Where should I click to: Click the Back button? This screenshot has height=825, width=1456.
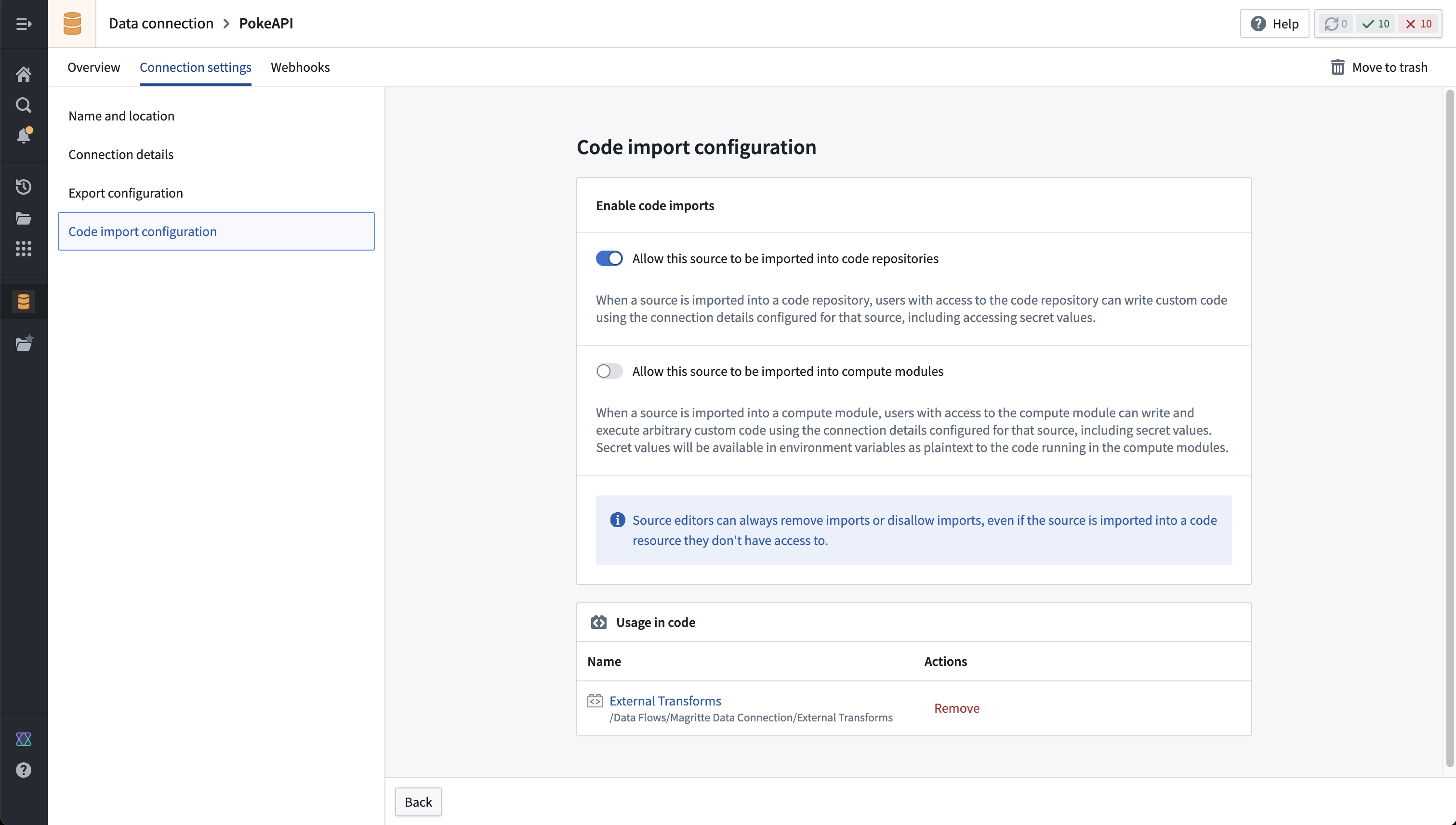point(418,802)
